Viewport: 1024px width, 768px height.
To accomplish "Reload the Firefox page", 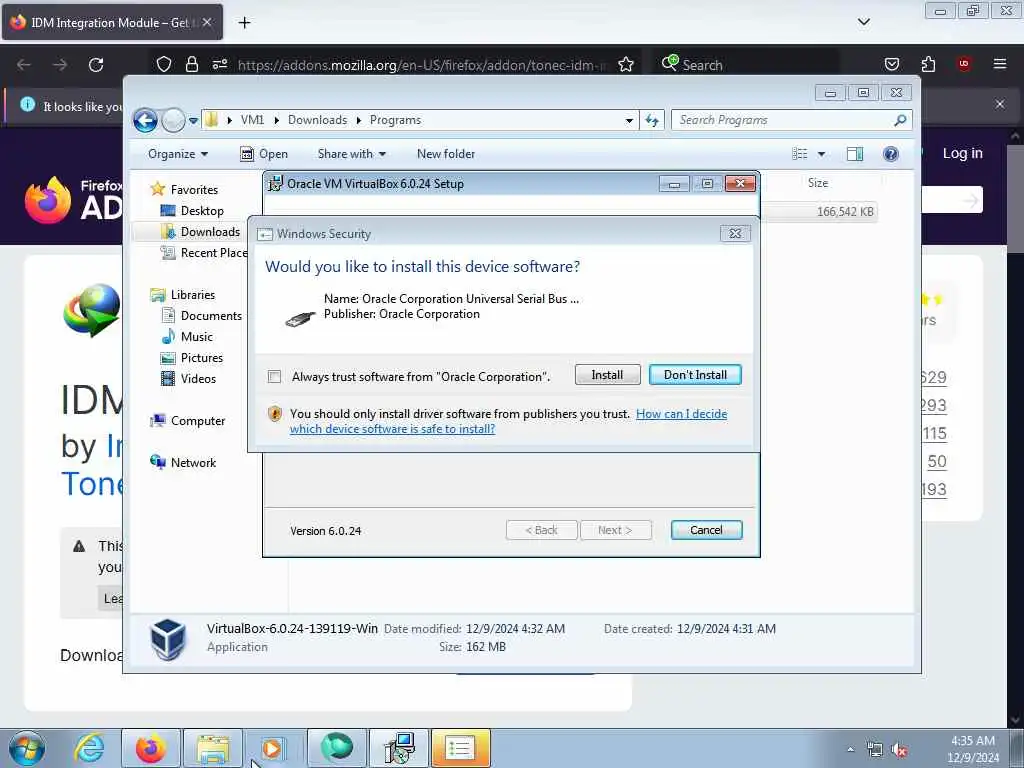I will [96, 65].
